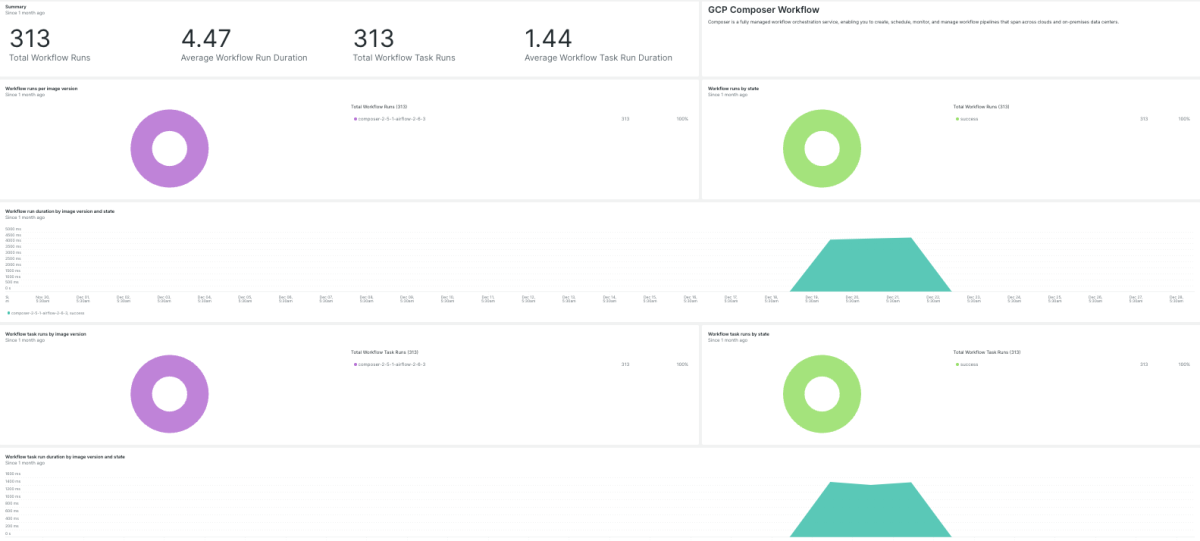This screenshot has height=541, width=1200.
Task: Click the Average Workflow Run Duration label
Action: click(244, 58)
